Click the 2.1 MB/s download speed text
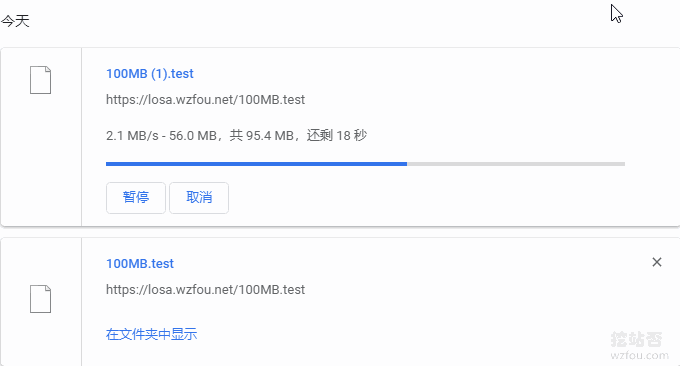The width and height of the screenshot is (680, 366). click(132, 136)
